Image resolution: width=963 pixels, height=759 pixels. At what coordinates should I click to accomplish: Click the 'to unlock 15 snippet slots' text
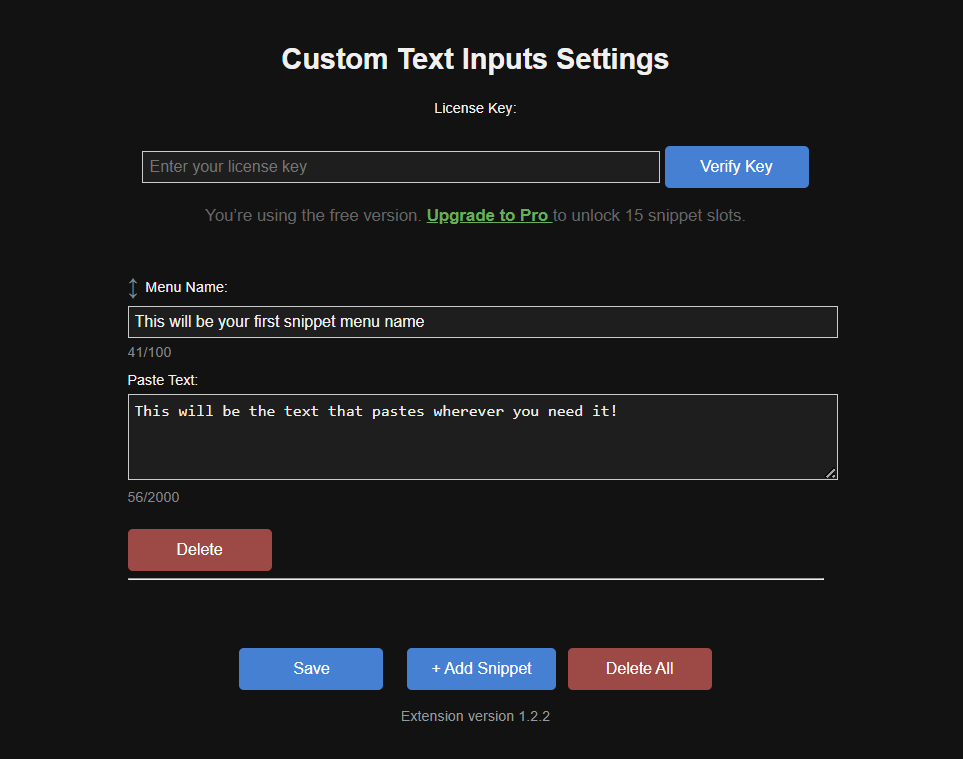pyautogui.click(x=649, y=216)
